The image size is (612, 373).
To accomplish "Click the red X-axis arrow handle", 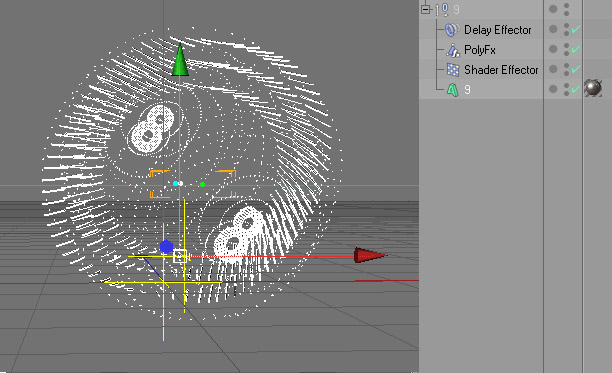I will pos(370,256).
